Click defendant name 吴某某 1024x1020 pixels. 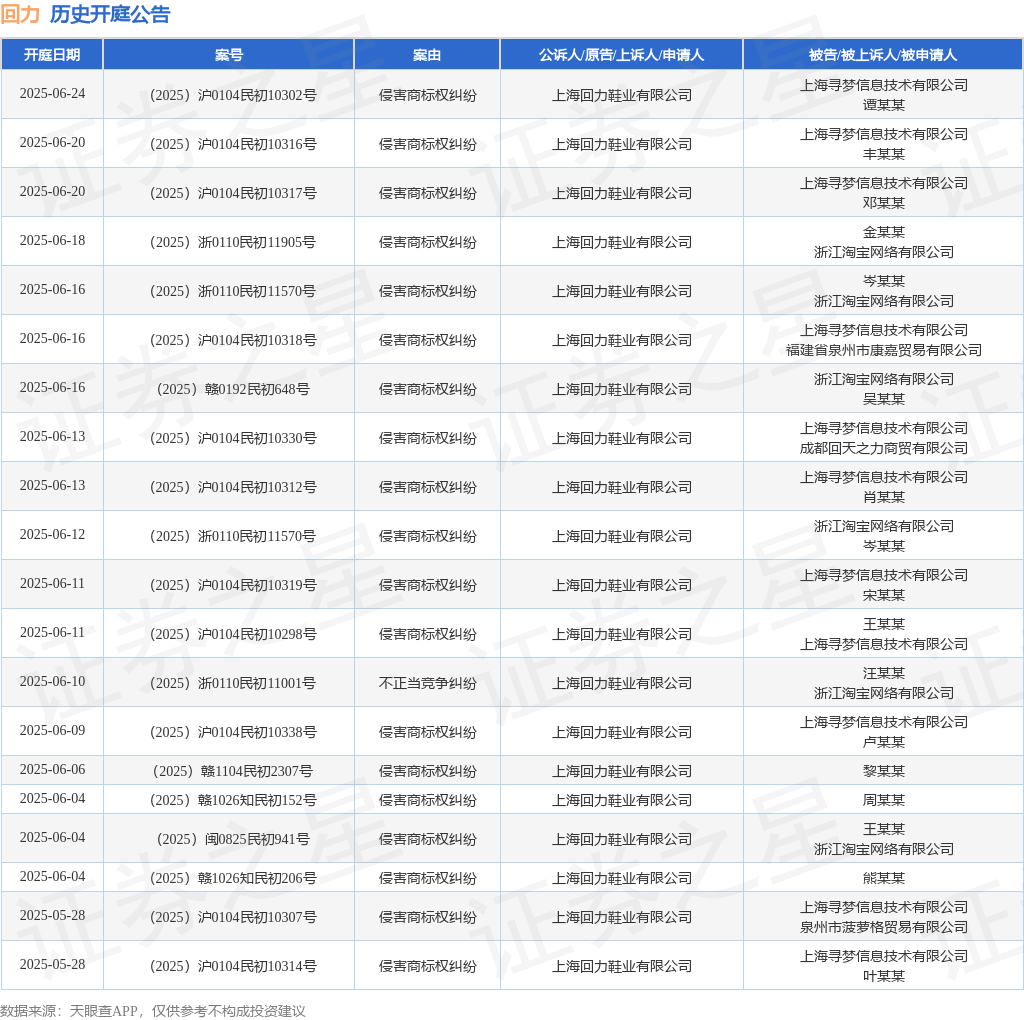point(884,399)
